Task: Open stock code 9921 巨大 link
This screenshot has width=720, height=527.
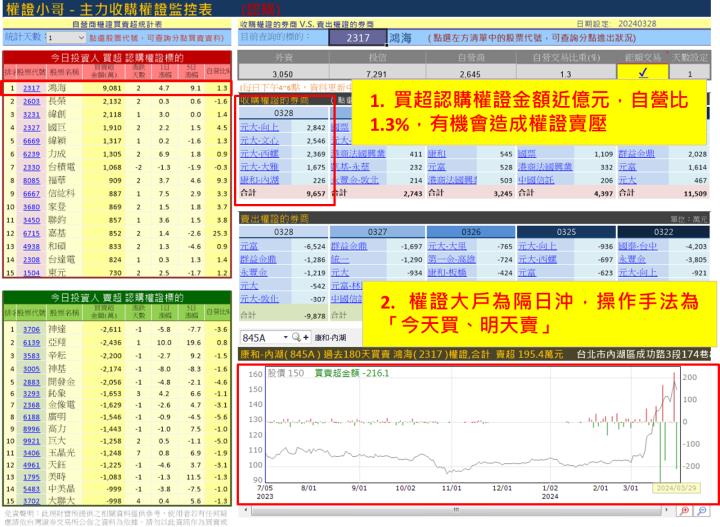Action: click(x=32, y=441)
